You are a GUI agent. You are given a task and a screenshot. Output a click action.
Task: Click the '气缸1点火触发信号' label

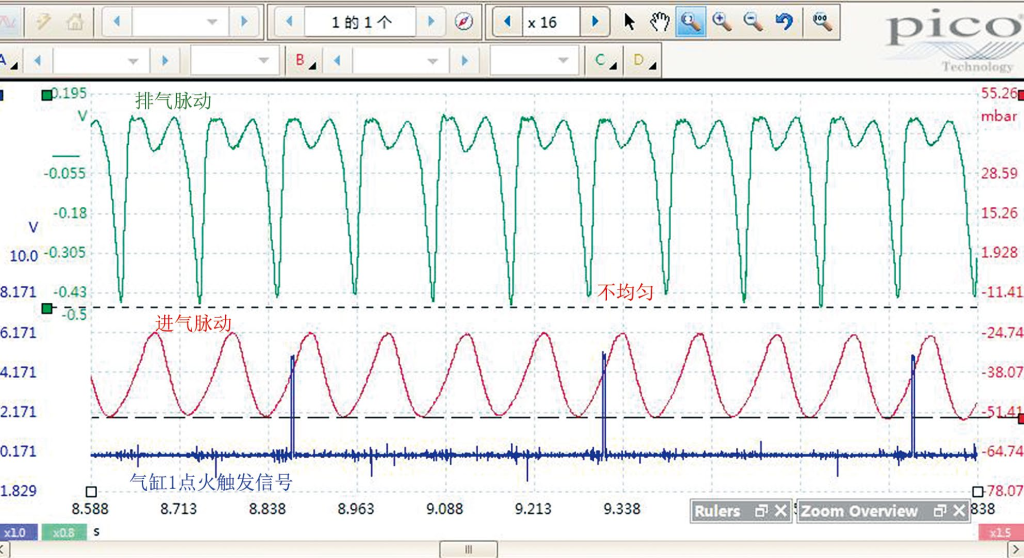211,482
